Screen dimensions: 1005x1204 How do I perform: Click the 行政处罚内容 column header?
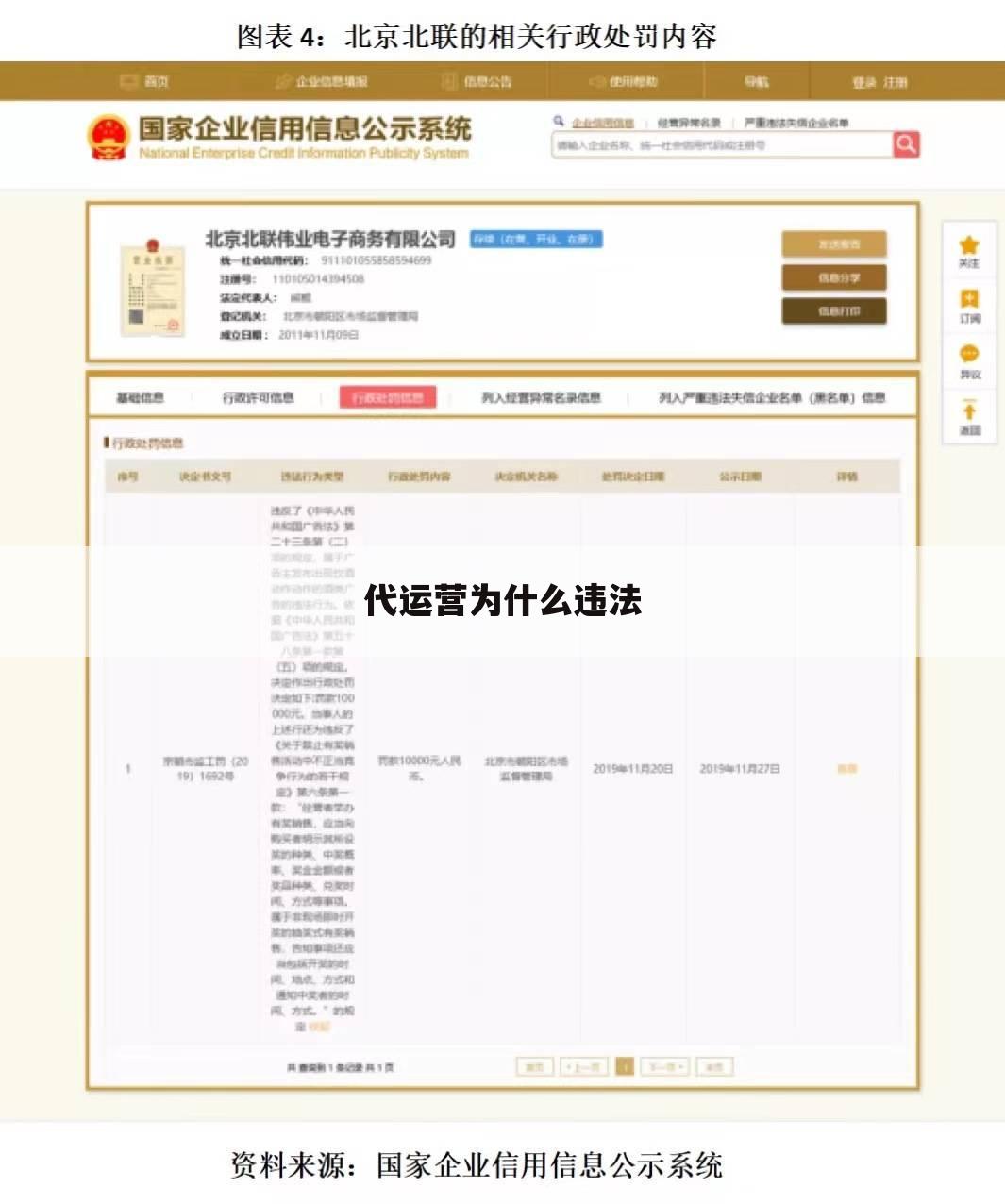click(419, 477)
